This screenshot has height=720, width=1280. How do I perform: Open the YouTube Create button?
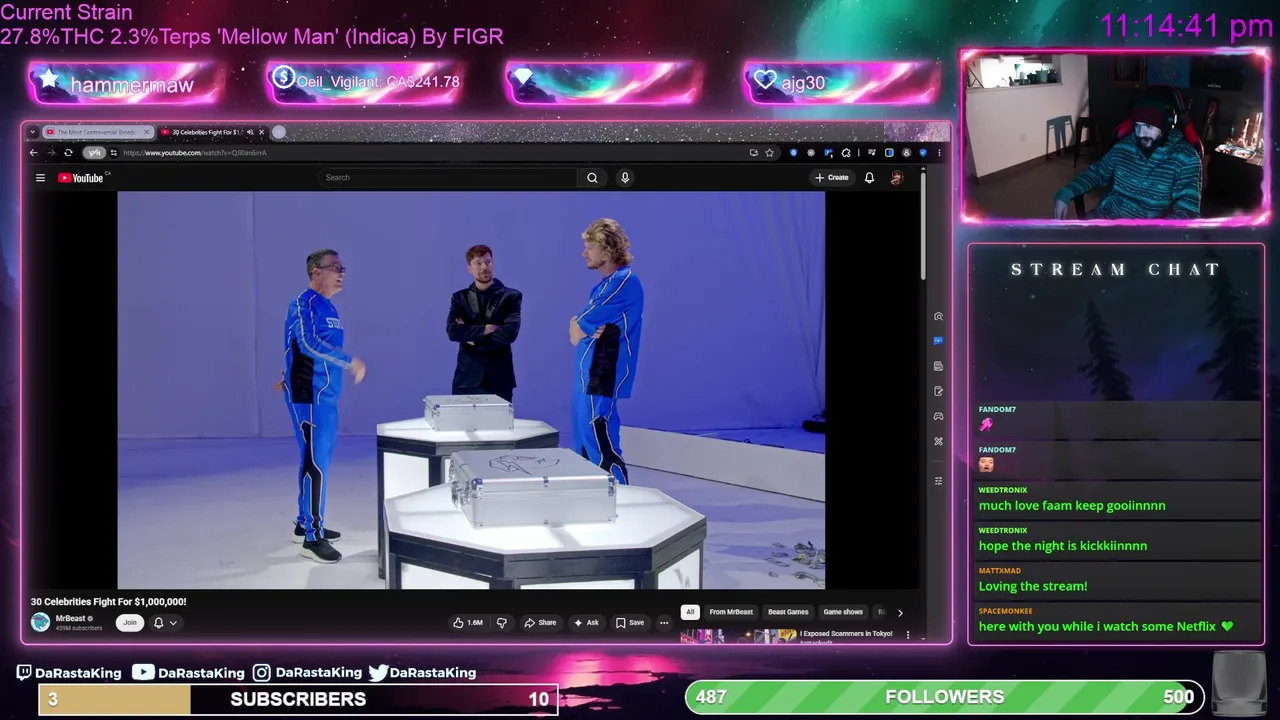point(831,177)
